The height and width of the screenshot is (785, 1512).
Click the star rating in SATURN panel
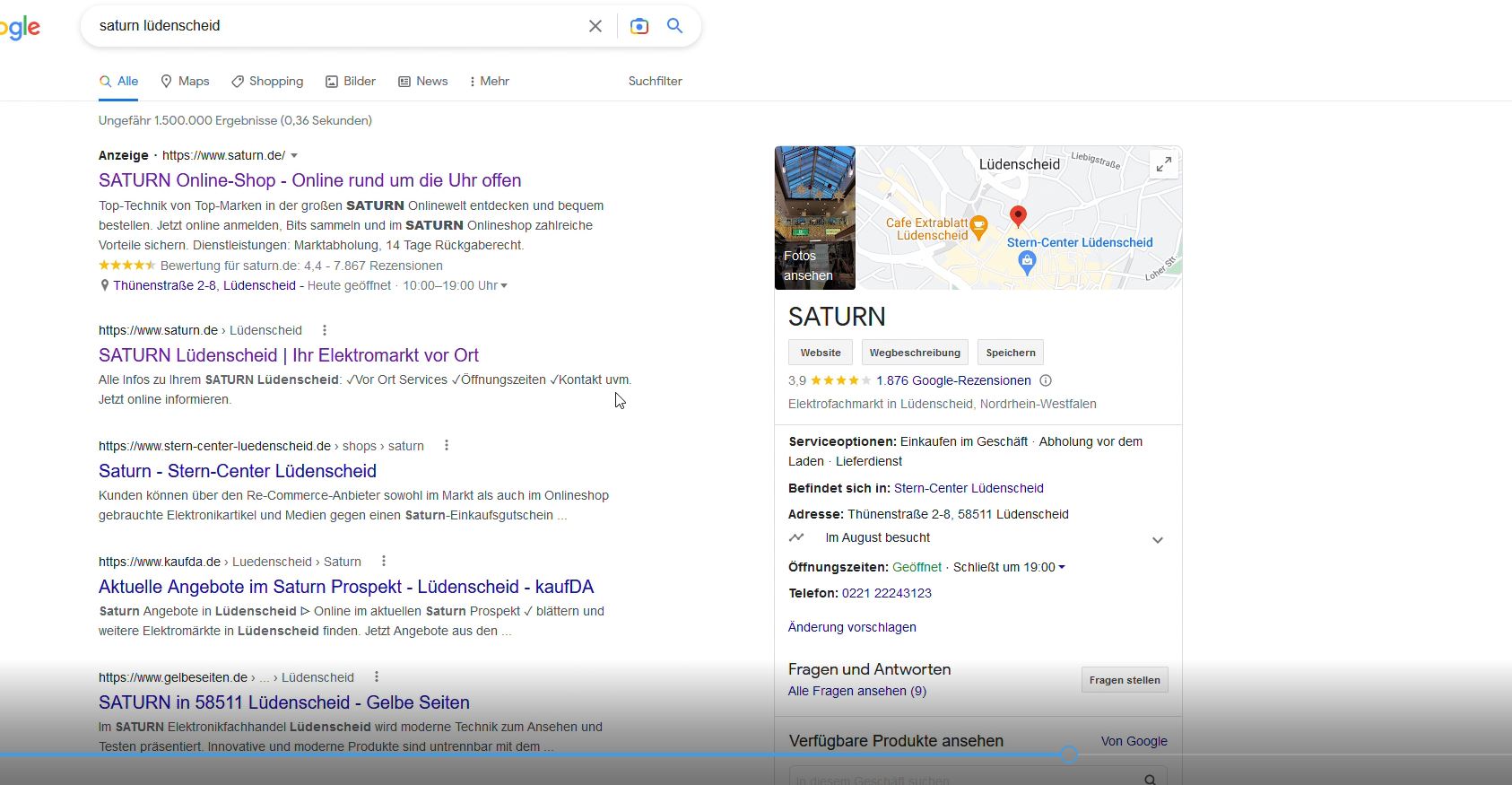click(840, 380)
